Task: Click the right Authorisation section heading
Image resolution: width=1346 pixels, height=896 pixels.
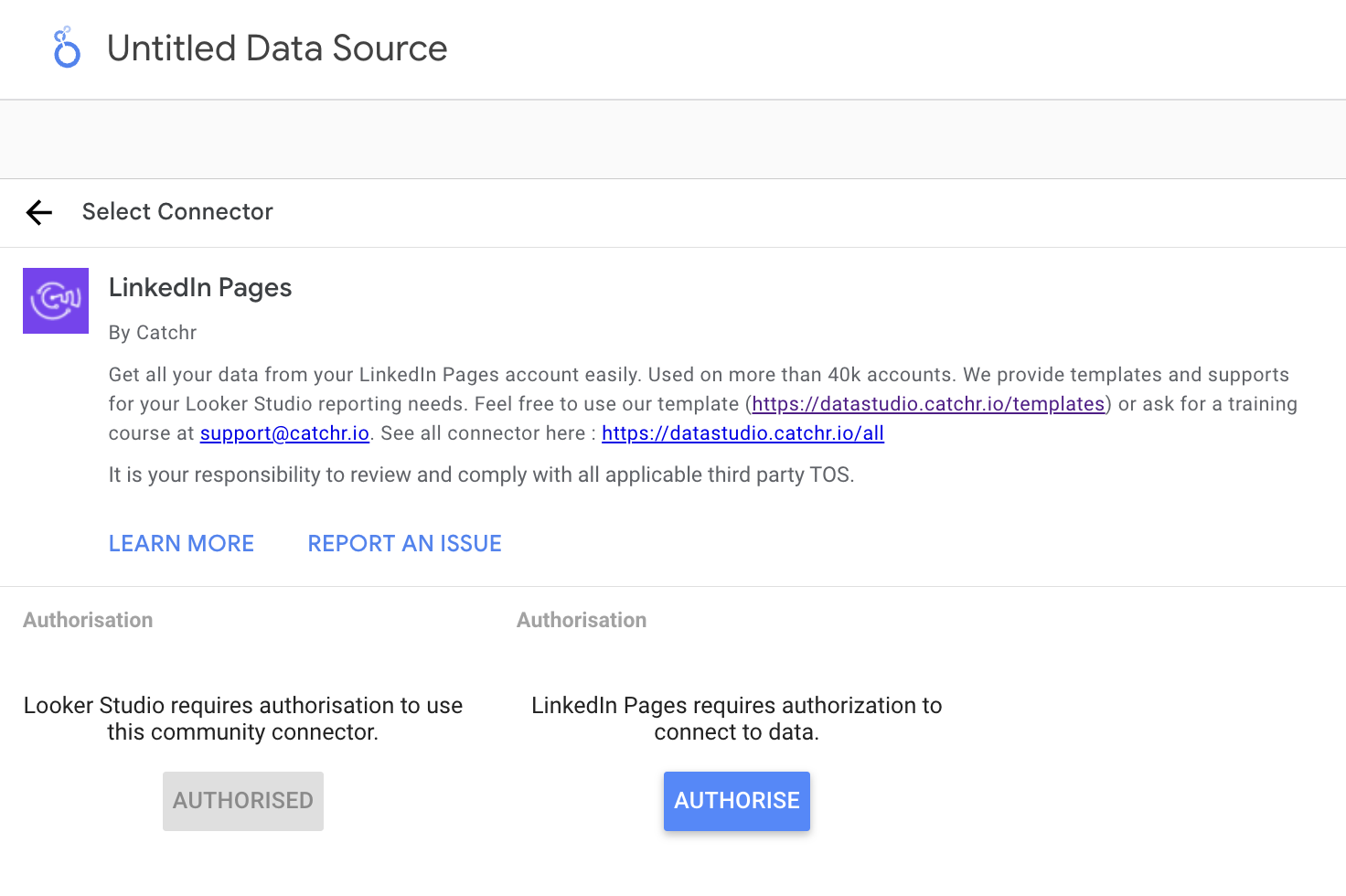Action: 581,620
